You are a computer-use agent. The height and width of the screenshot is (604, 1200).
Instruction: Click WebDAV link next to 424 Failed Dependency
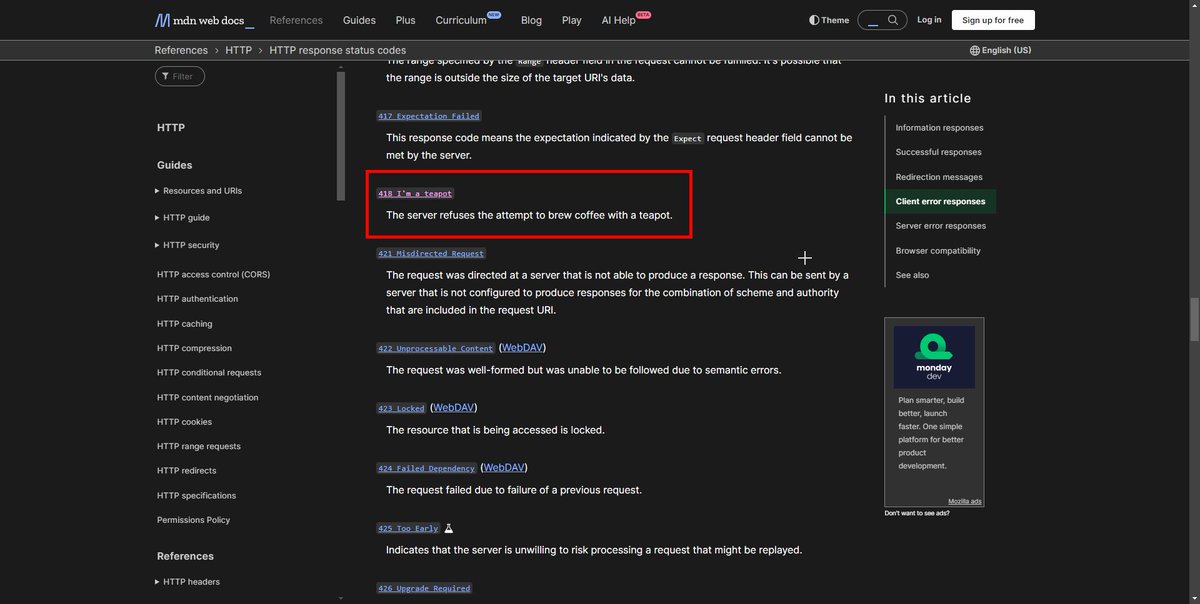[x=504, y=467]
